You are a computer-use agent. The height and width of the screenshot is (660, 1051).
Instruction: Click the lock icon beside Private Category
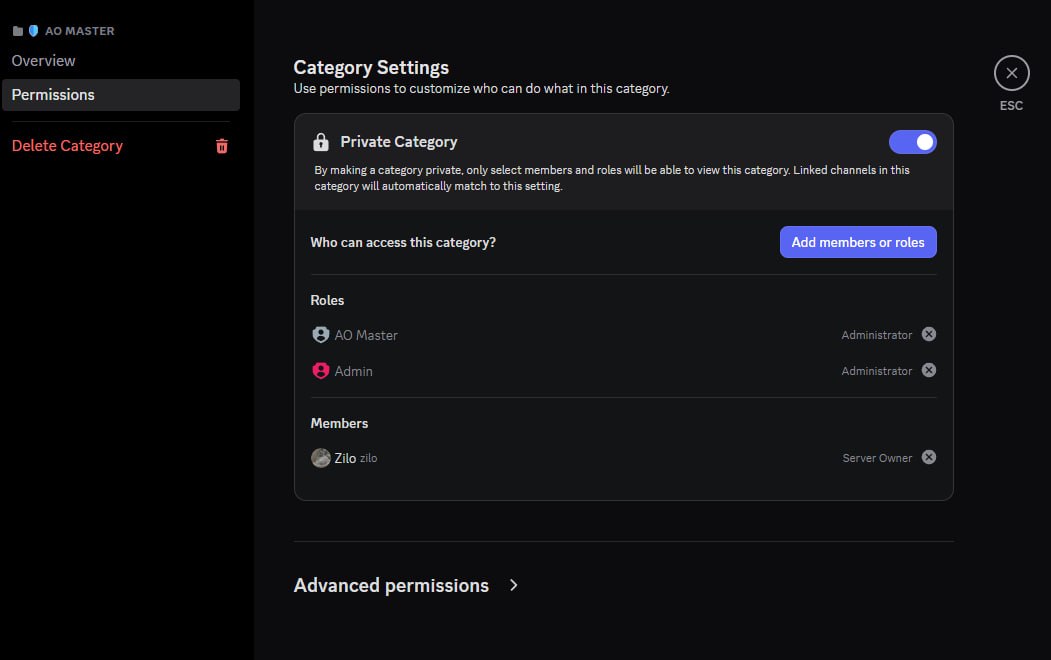pyautogui.click(x=321, y=142)
